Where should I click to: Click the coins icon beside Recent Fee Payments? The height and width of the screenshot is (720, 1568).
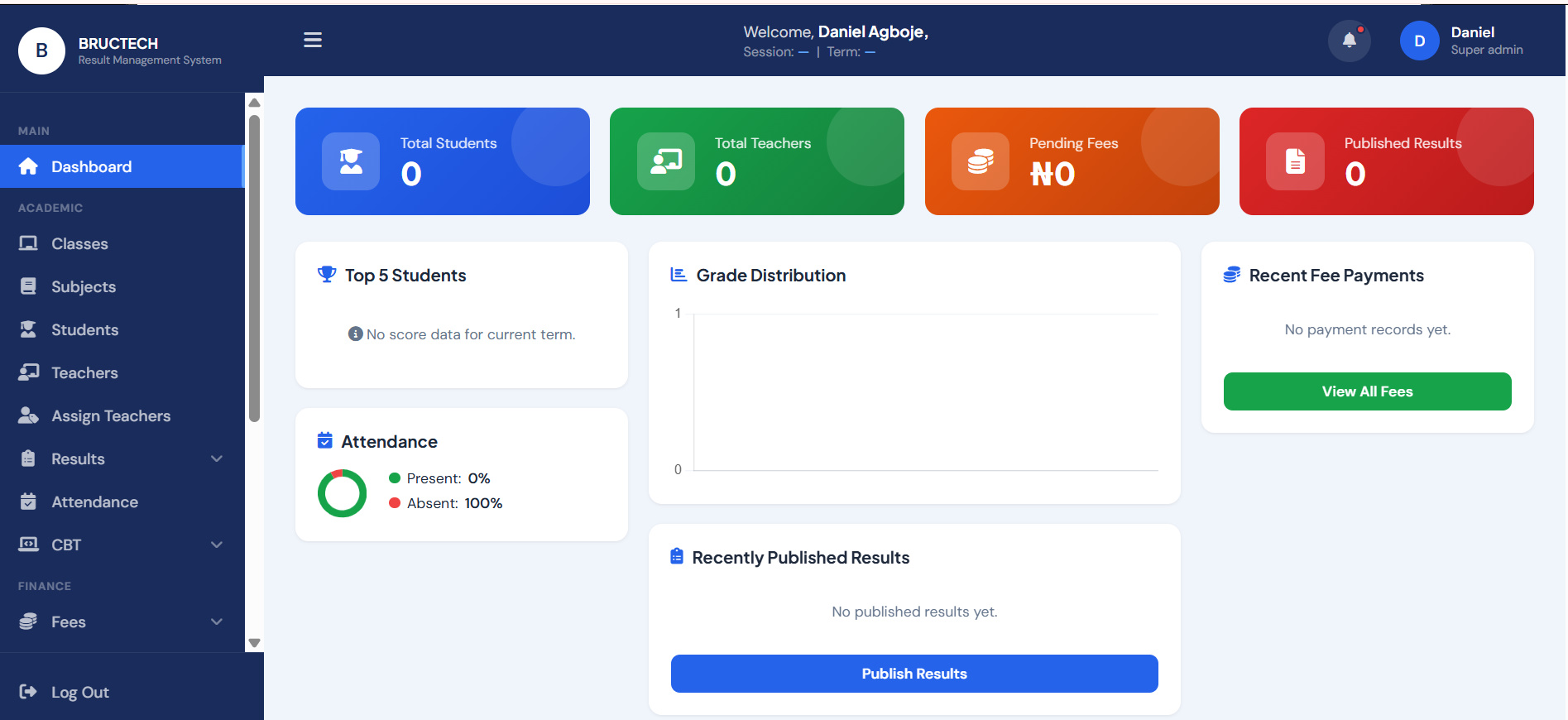click(x=1232, y=275)
